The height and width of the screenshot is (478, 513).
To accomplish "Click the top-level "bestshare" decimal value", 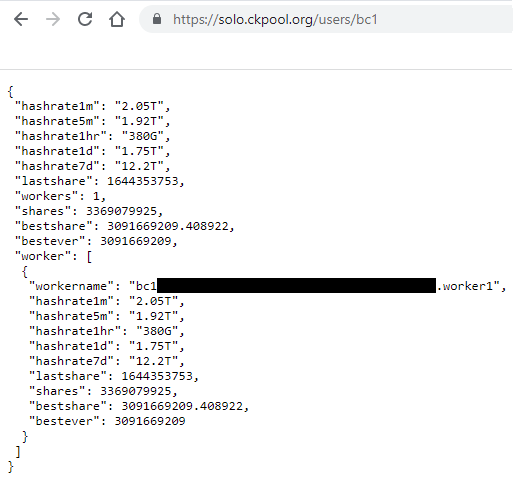I will (168, 226).
